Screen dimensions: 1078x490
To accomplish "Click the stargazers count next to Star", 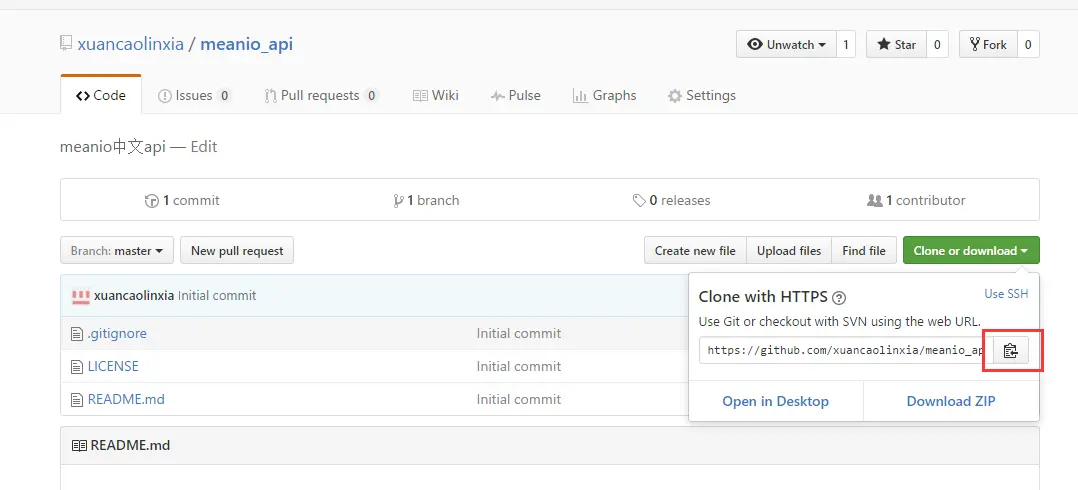I will click(x=937, y=45).
